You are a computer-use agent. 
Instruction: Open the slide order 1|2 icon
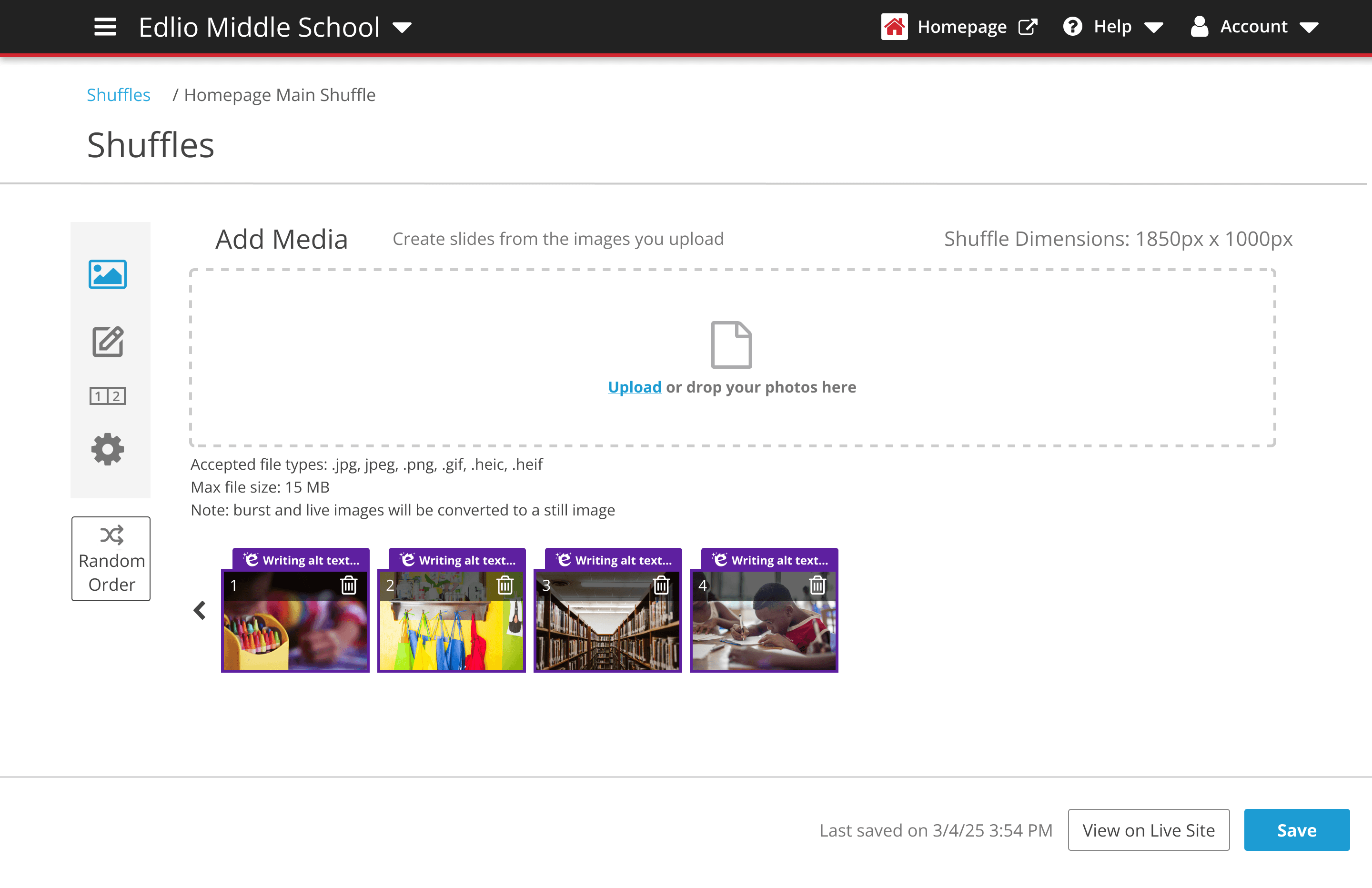[x=107, y=396]
